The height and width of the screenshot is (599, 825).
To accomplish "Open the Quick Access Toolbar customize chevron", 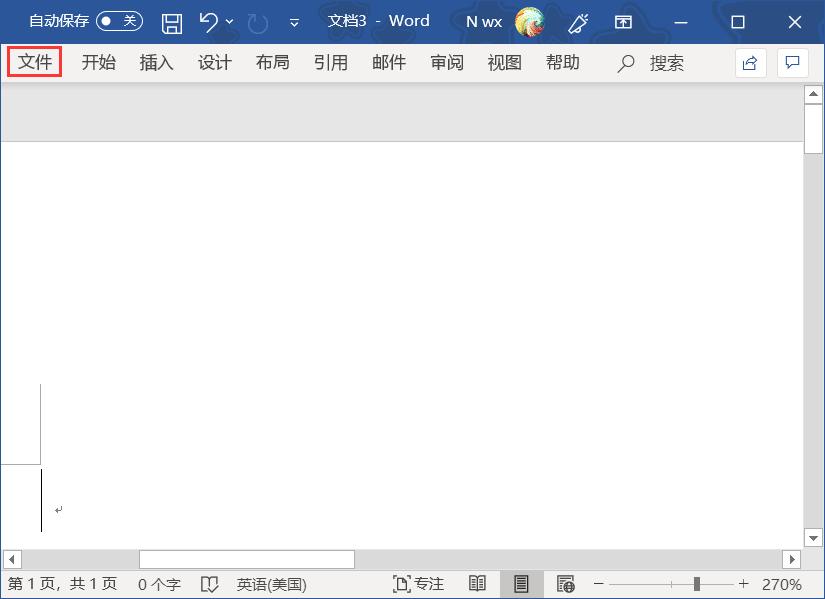I will tap(293, 21).
